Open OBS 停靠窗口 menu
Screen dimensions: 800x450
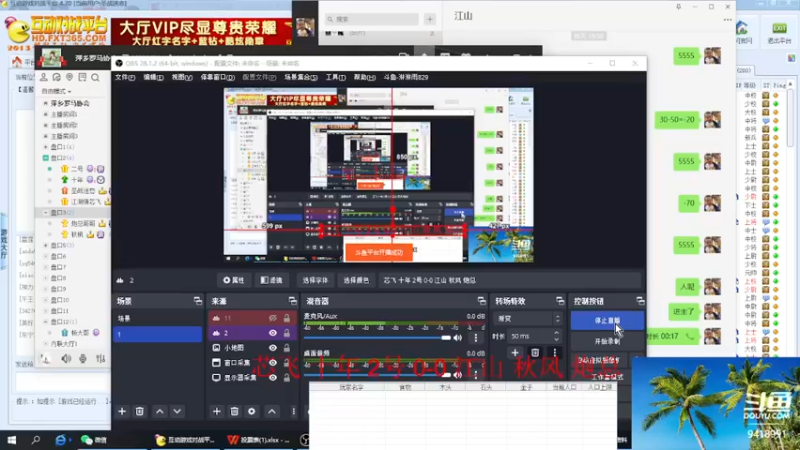tap(217, 78)
